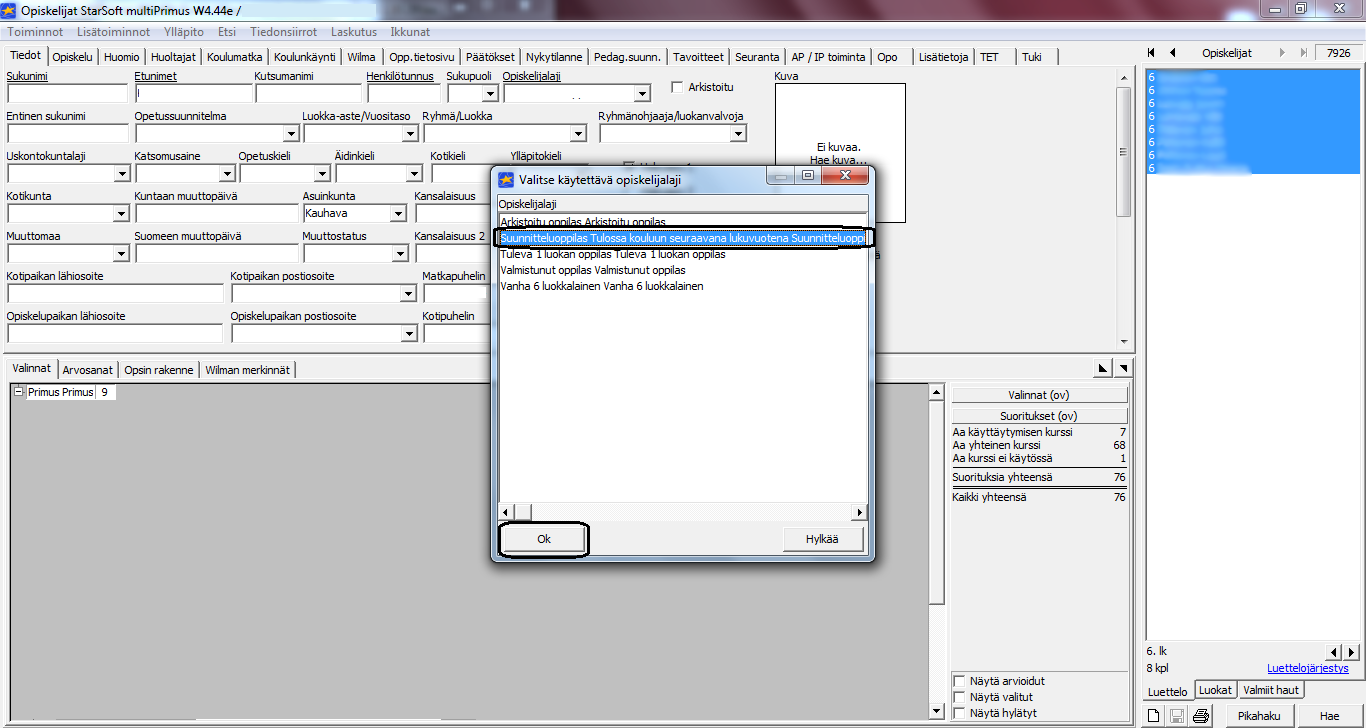This screenshot has height=728, width=1366.
Task: Click the form area vertical scrollbar thumb
Action: [1124, 150]
